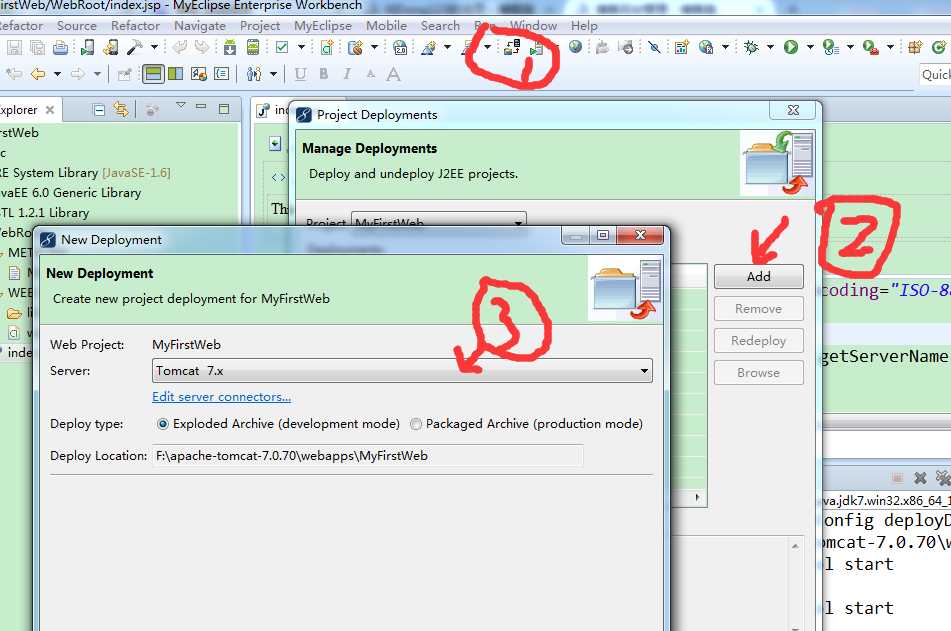Click the Print icon in the toolbar
Image resolution: width=951 pixels, height=631 pixels.
(x=61, y=47)
